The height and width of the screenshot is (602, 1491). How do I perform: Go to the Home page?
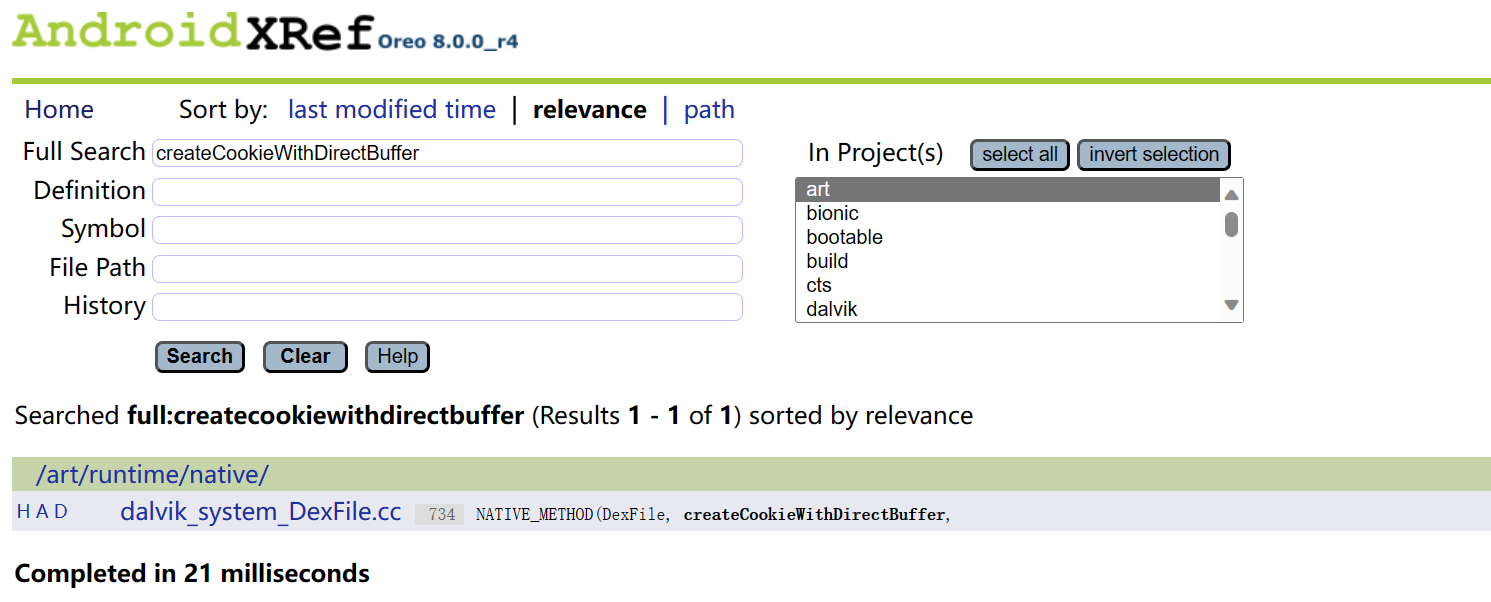click(59, 110)
